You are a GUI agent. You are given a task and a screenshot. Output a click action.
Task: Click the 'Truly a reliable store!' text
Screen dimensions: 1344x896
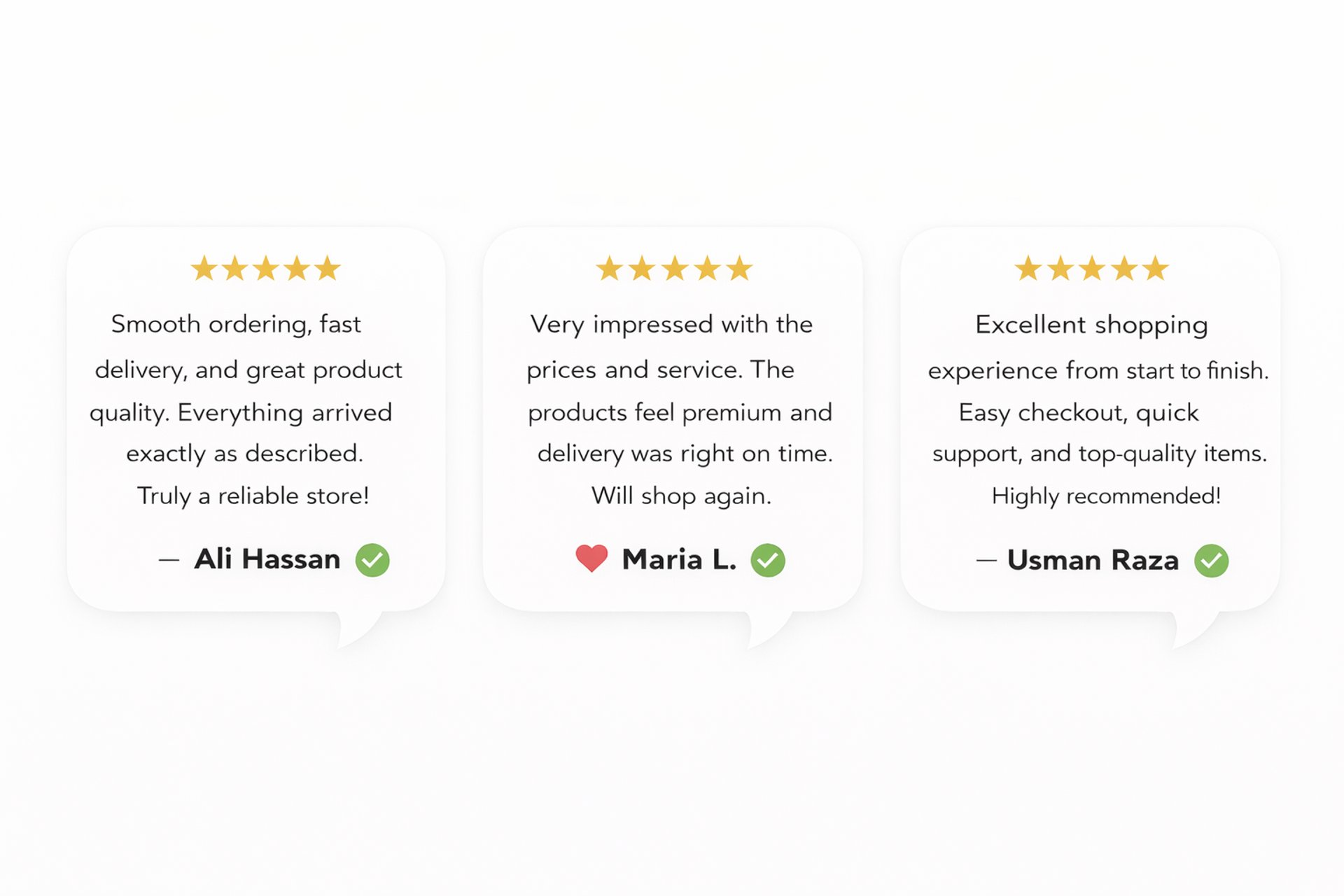(x=253, y=496)
